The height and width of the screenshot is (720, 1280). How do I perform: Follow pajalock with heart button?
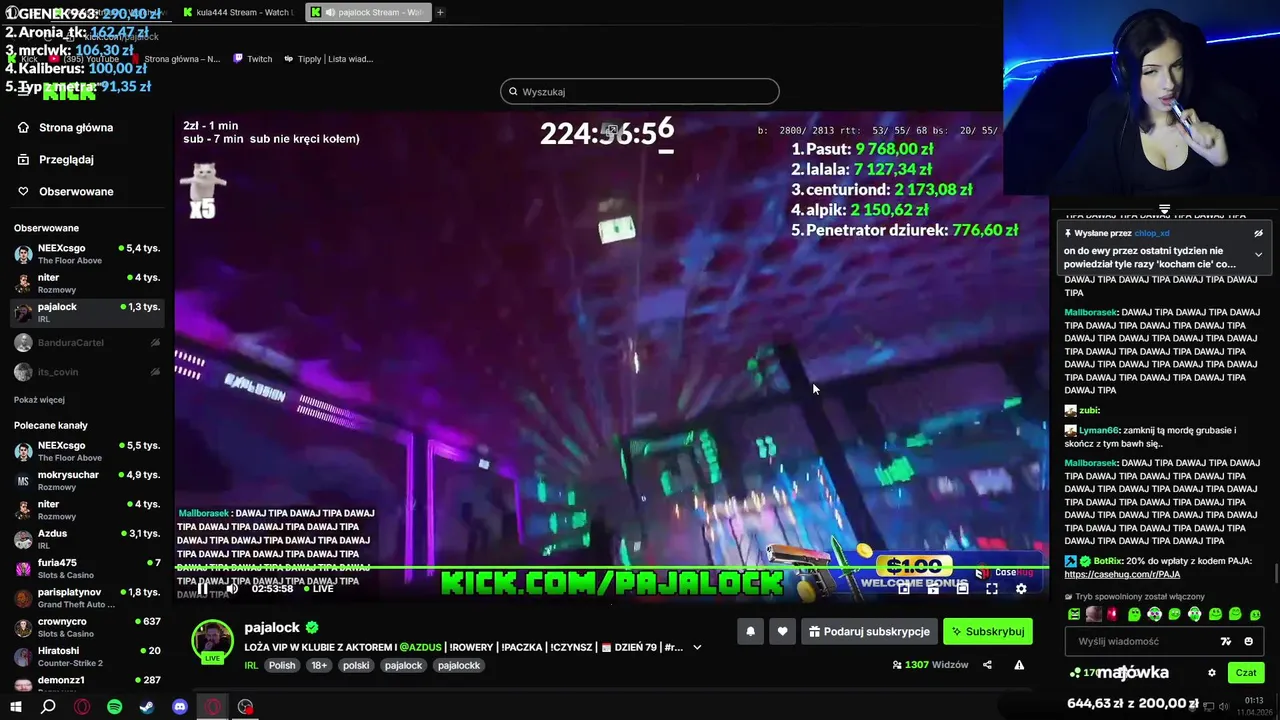tap(783, 632)
